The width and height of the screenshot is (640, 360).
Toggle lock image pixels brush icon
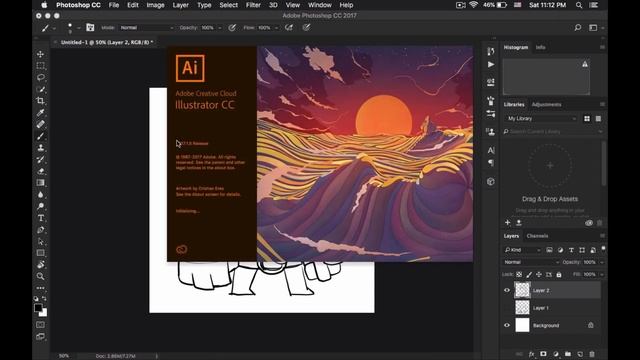tap(529, 275)
